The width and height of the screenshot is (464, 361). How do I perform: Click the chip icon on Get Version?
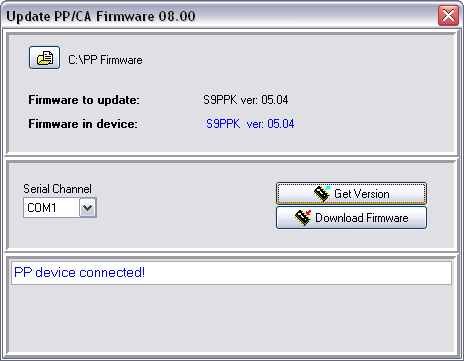coord(322,193)
